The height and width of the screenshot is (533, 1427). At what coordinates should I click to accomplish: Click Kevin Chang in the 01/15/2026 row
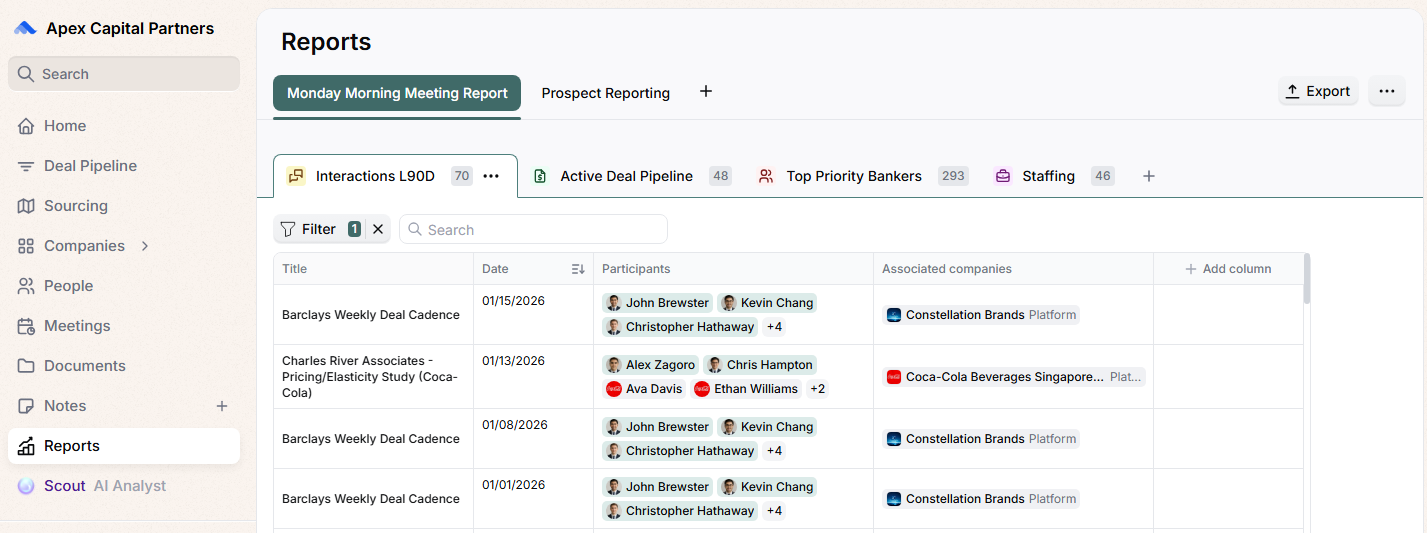click(x=767, y=303)
